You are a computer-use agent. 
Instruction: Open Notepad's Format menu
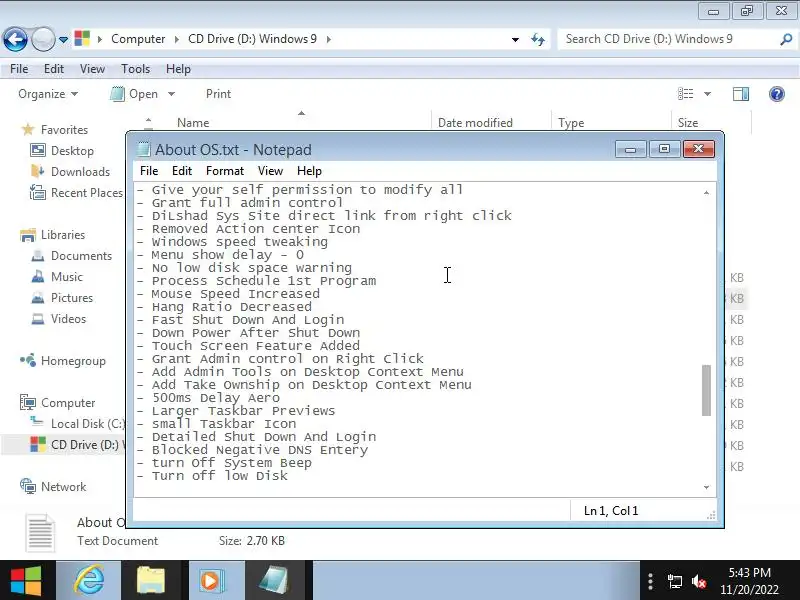[225, 171]
